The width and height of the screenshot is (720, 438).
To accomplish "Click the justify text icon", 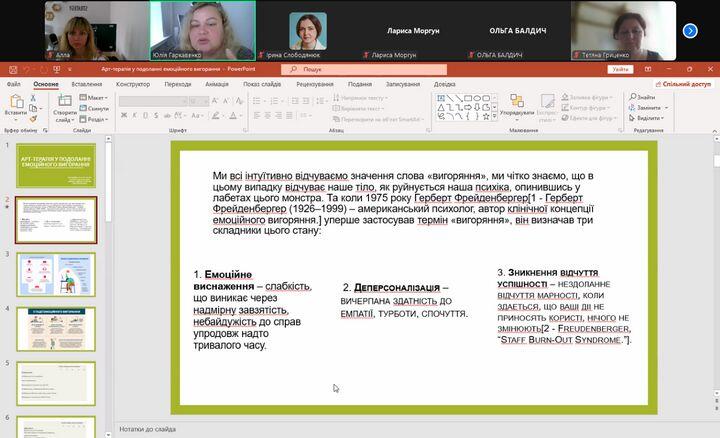I will 289,115.
